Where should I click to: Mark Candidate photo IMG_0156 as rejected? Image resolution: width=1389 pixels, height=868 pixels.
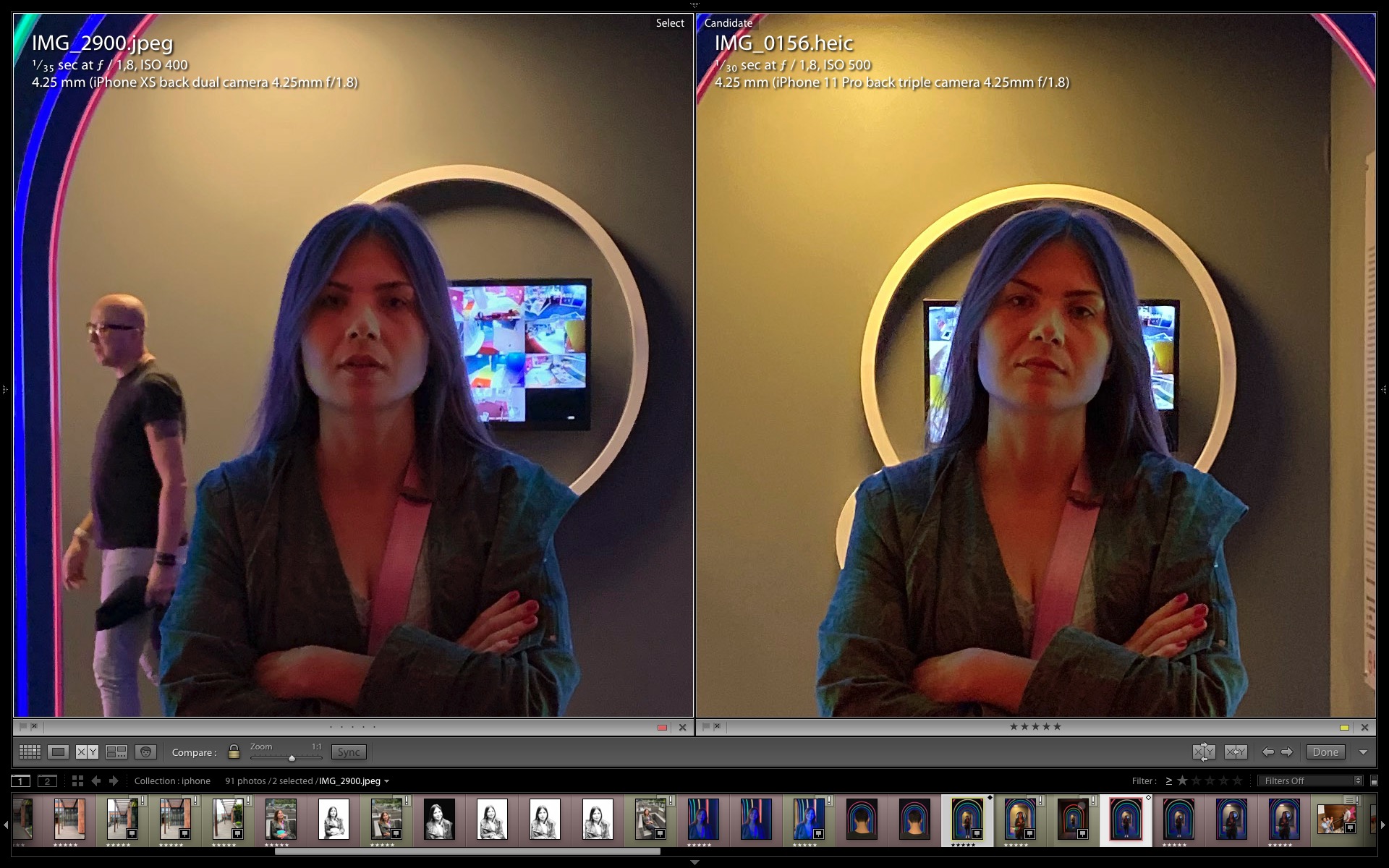click(718, 726)
